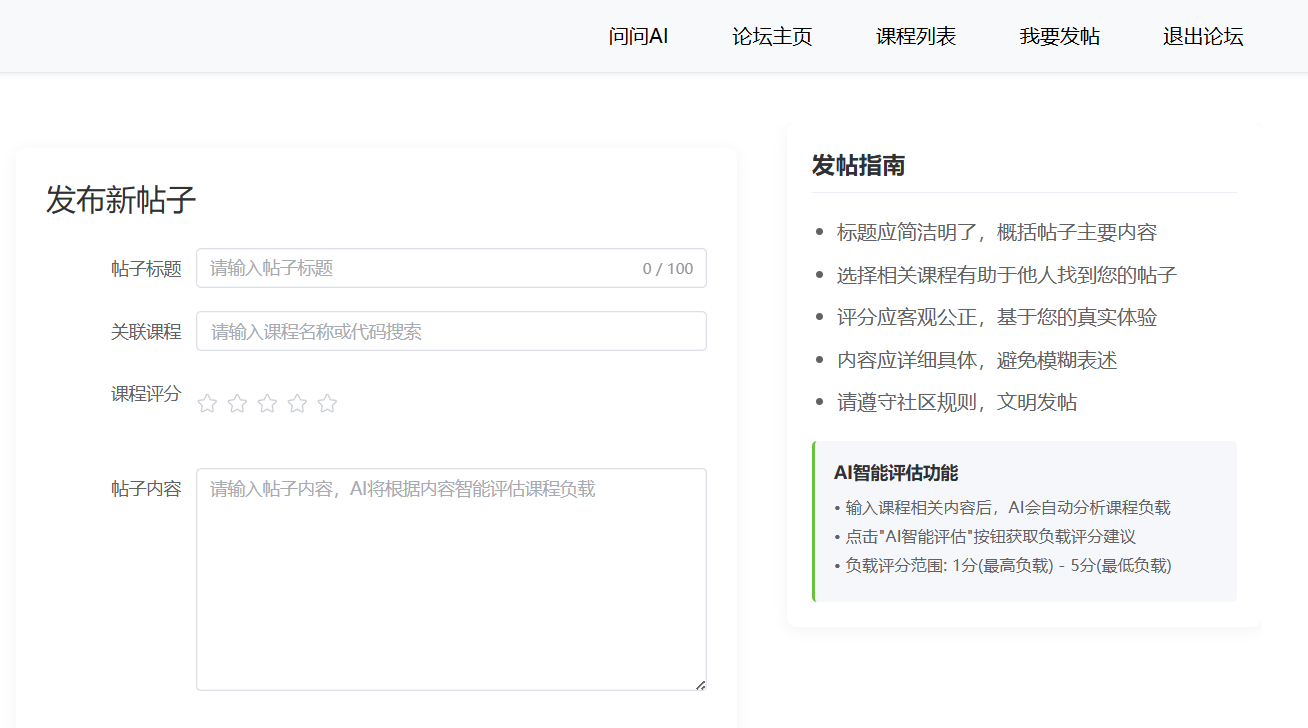
Task: Go to 论坛主页 in the navigation bar
Action: (x=772, y=36)
